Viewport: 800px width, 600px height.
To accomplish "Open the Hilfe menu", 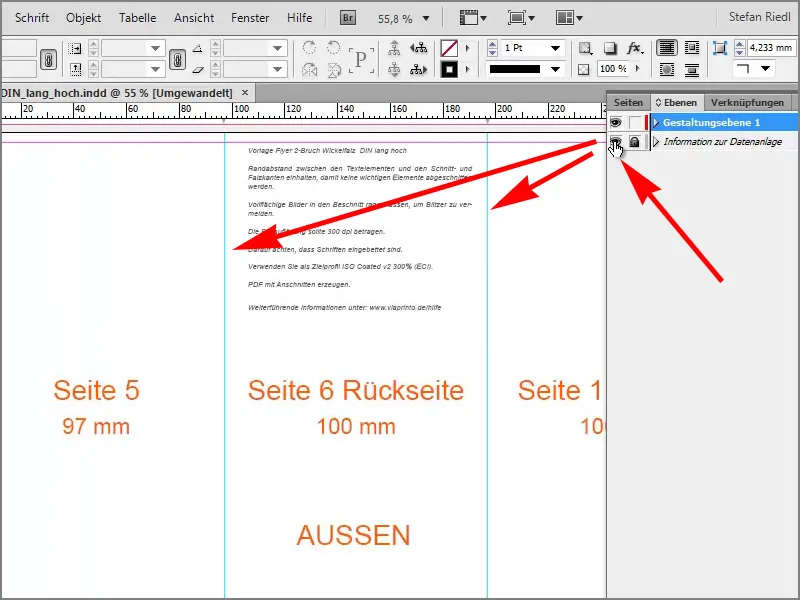I will (x=299, y=18).
